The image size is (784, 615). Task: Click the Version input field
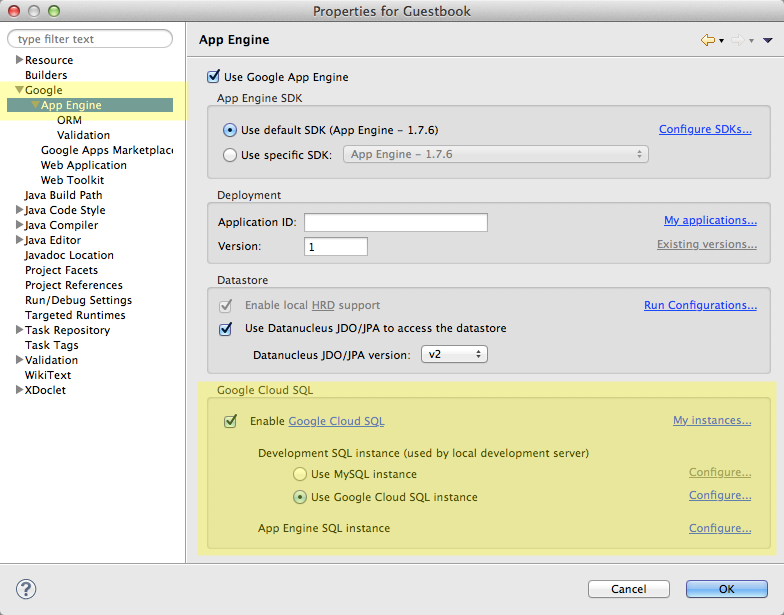coord(336,246)
